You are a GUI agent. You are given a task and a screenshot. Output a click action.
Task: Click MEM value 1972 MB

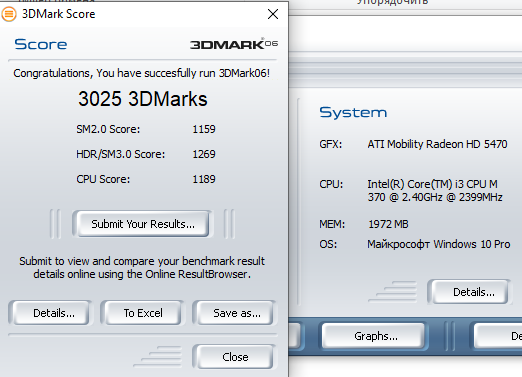[388, 224]
